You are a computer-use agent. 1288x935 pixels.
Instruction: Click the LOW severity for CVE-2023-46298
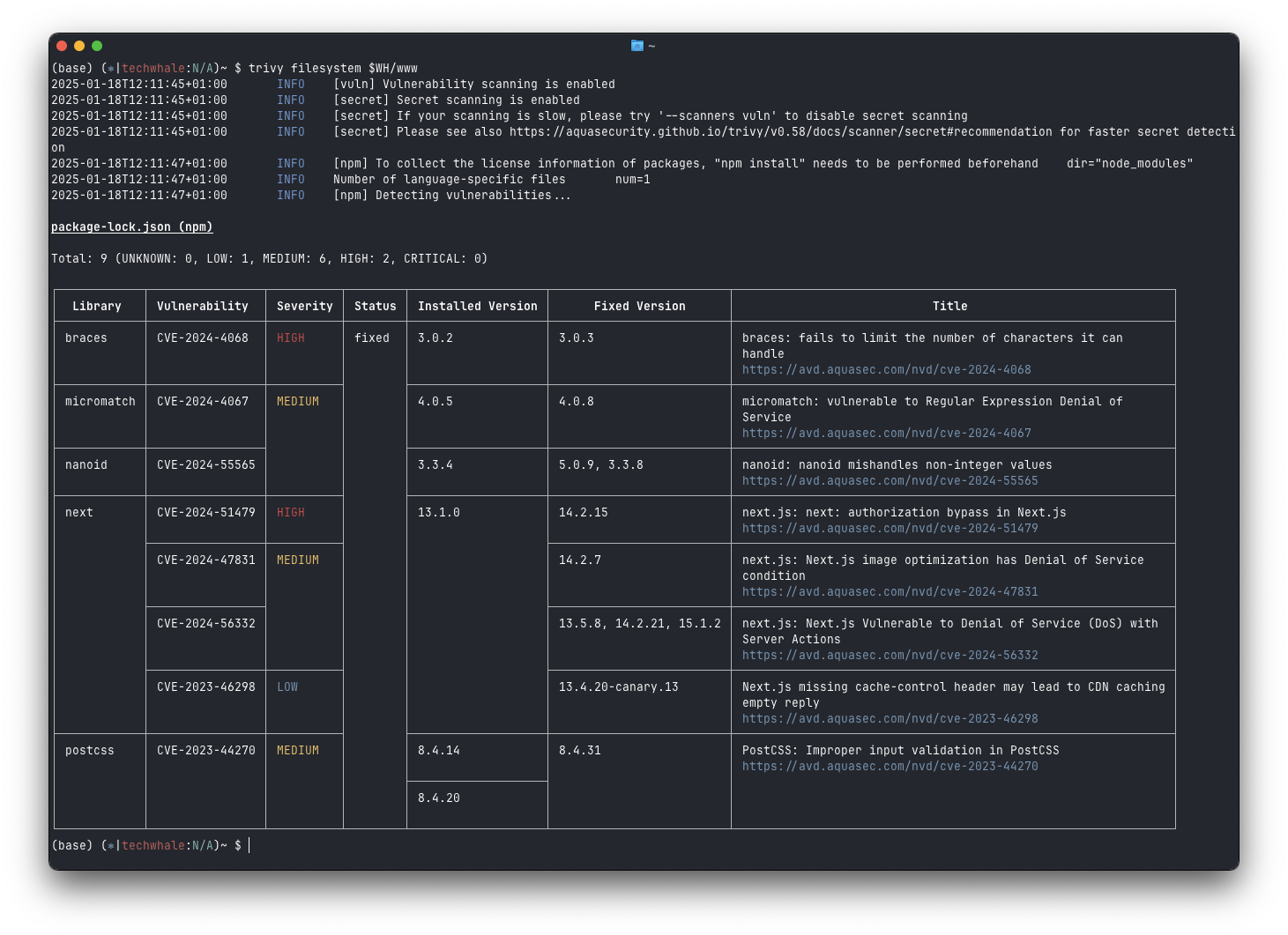tap(287, 687)
